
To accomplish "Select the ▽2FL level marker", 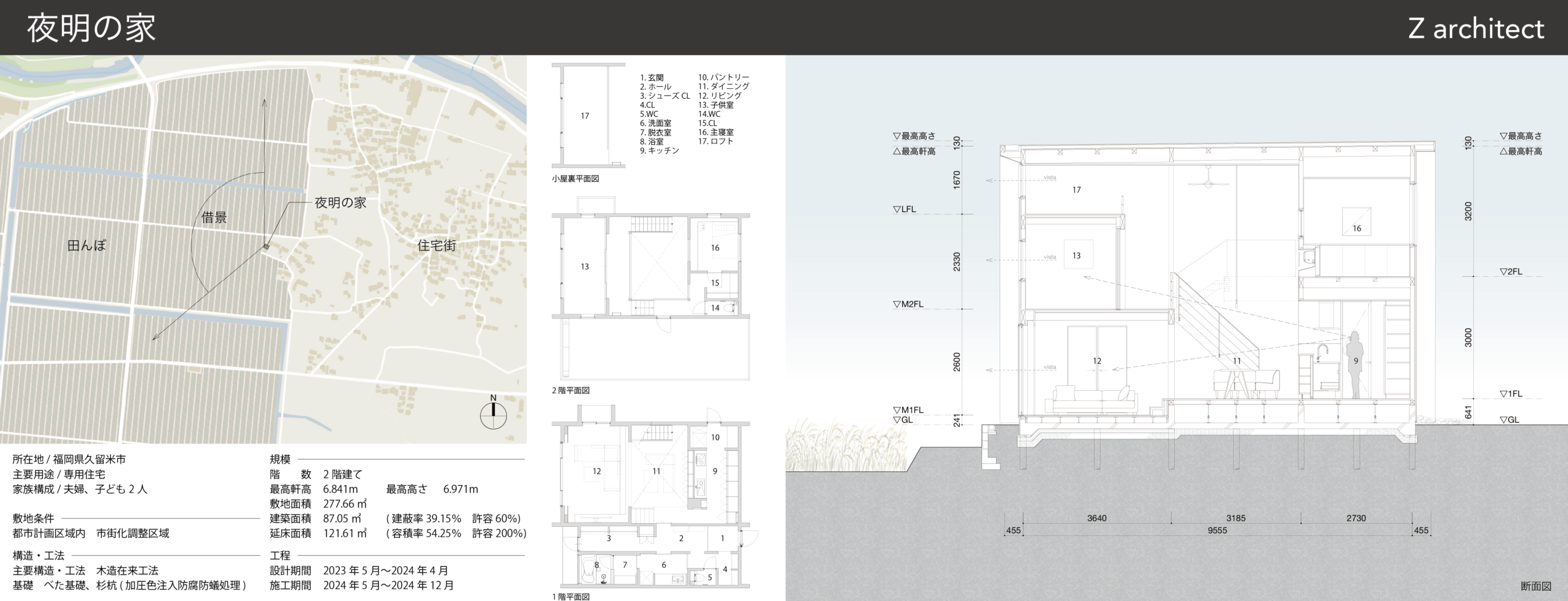I will [x=1511, y=271].
